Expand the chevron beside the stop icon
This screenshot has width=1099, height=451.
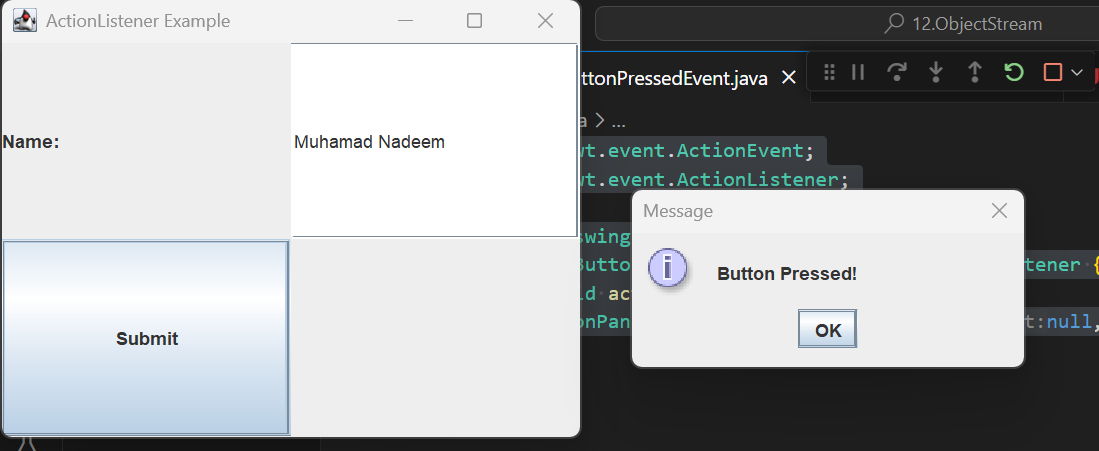click(1077, 72)
